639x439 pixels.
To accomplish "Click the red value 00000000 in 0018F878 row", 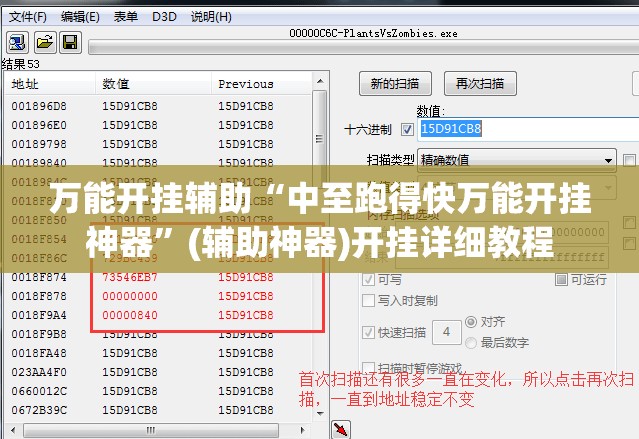I will [x=130, y=296].
